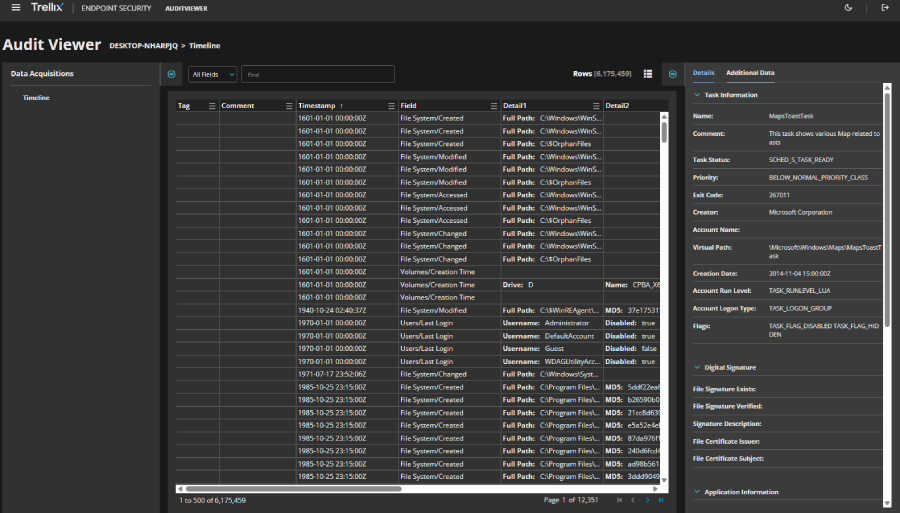Click the Page 1 of 12,351 indicator
Image resolution: width=900 pixels, height=513 pixels.
tap(571, 500)
